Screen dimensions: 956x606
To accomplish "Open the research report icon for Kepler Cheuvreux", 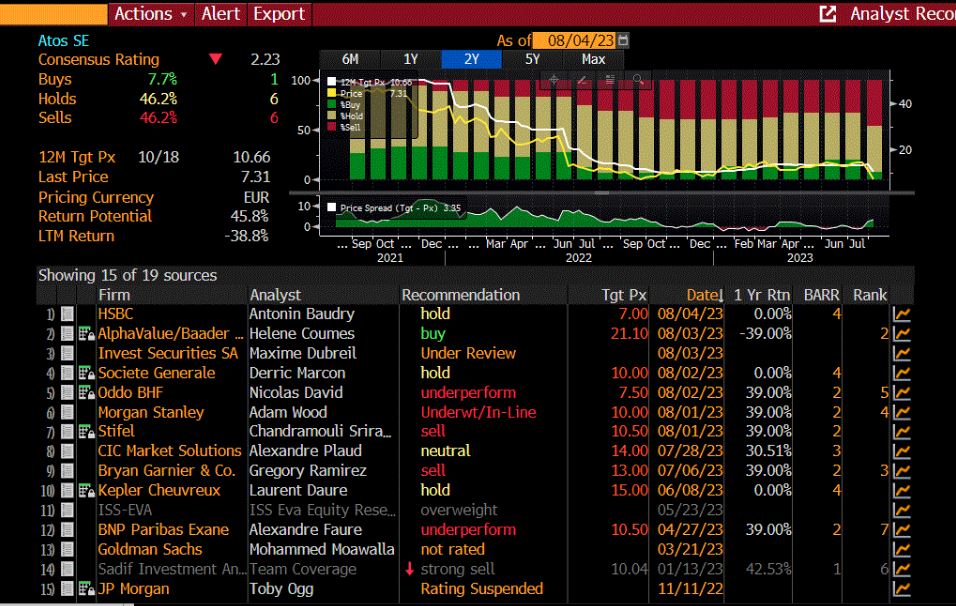I will 87,490.
